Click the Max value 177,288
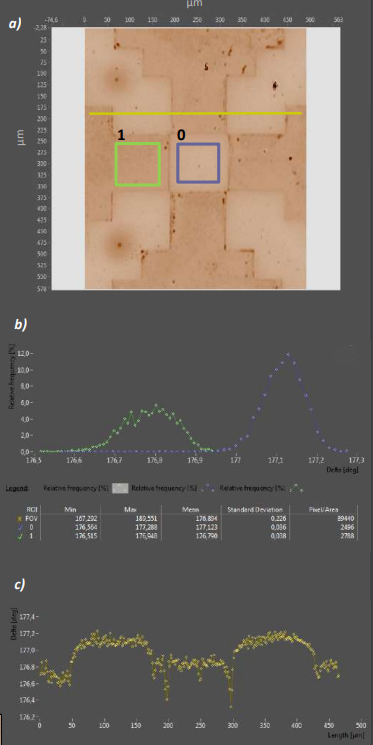This screenshot has width=373, height=745. pos(146,526)
